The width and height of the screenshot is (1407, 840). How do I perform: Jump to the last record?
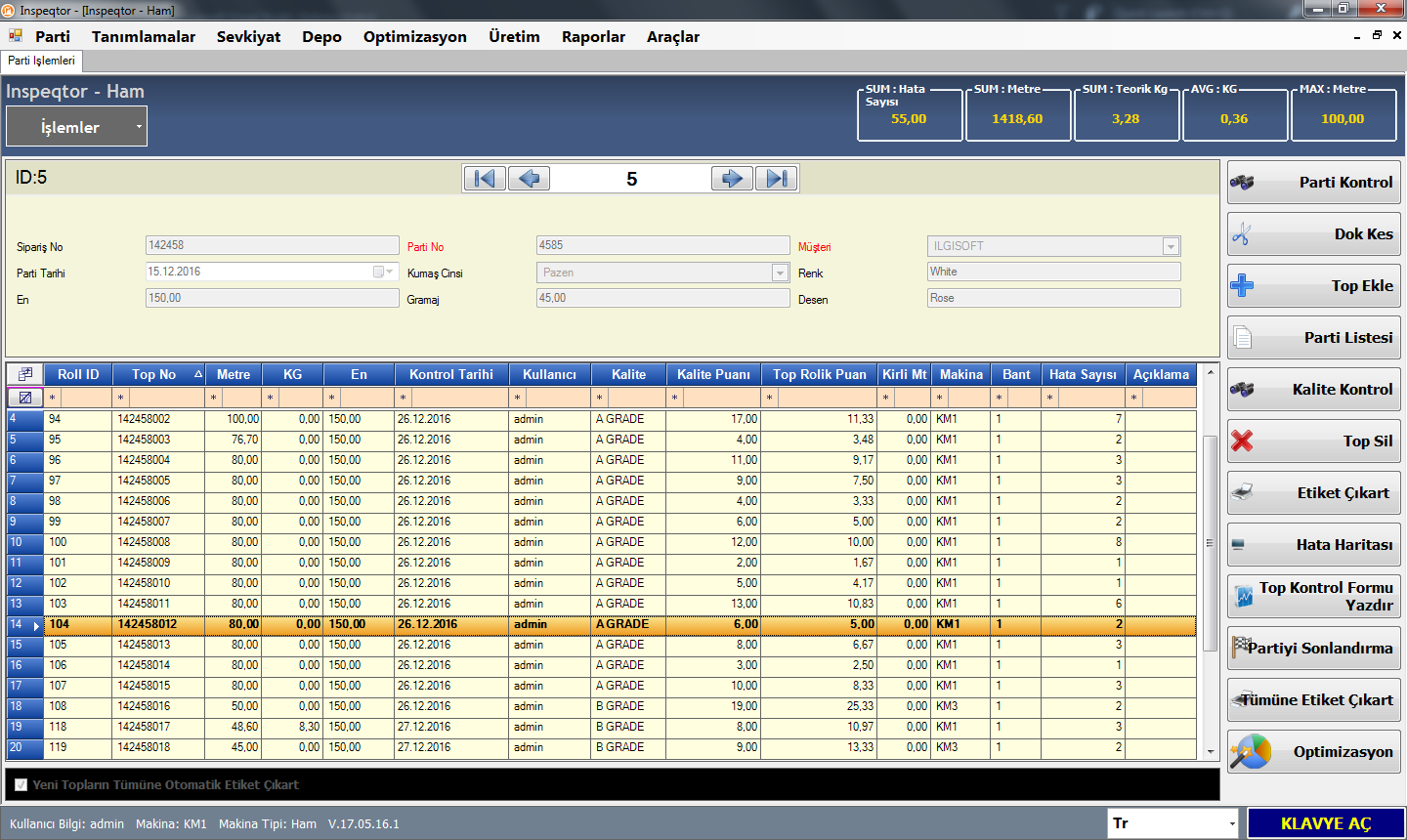(x=777, y=178)
